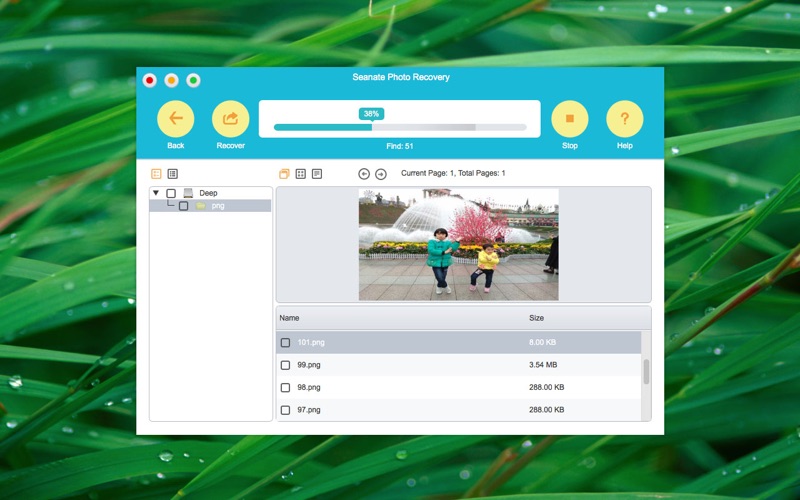Check the 98.png file checkbox
800x500 pixels.
(286, 387)
